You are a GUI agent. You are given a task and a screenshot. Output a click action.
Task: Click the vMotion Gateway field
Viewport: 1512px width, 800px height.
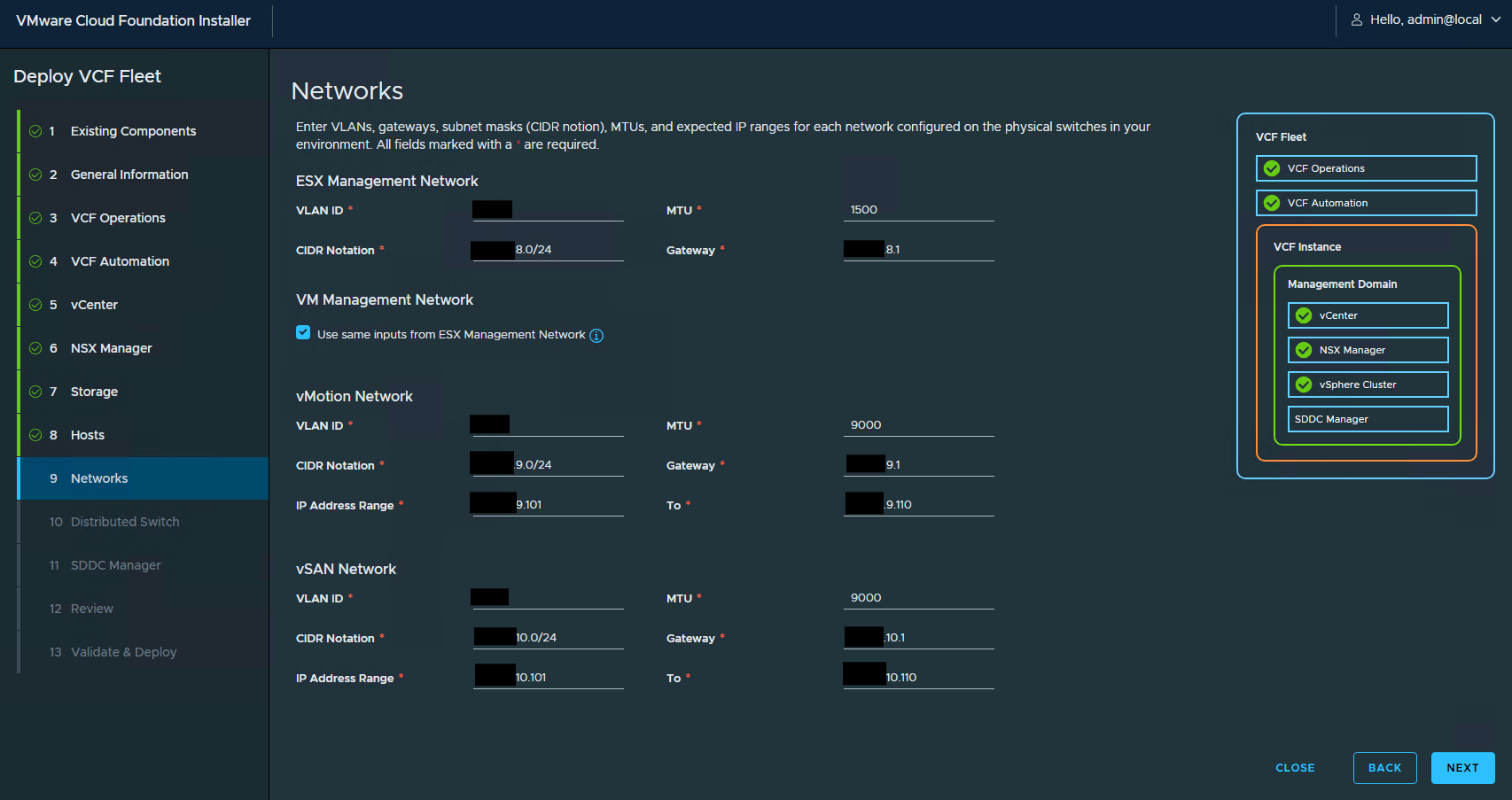point(919,465)
